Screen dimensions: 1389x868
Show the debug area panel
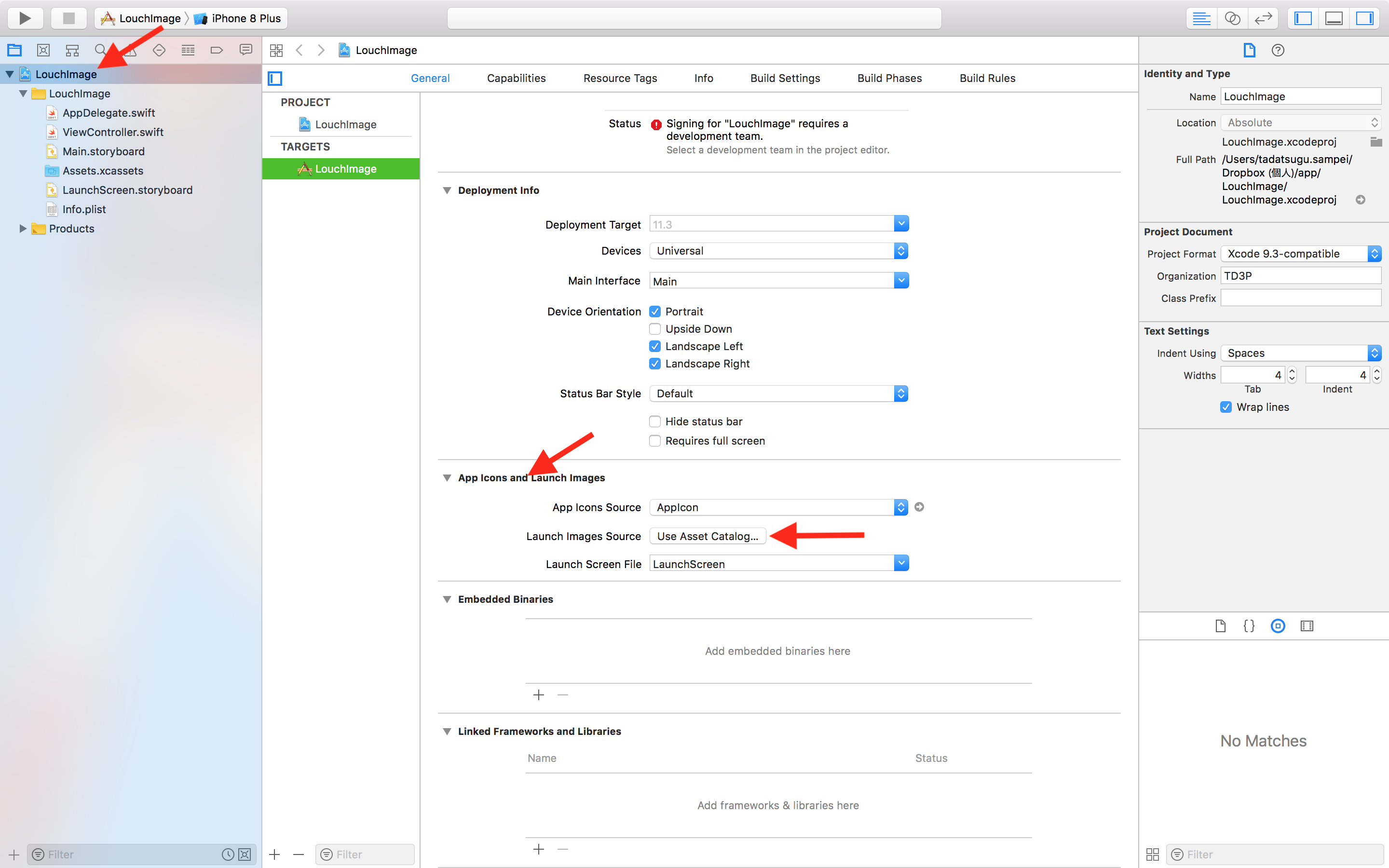(1334, 18)
